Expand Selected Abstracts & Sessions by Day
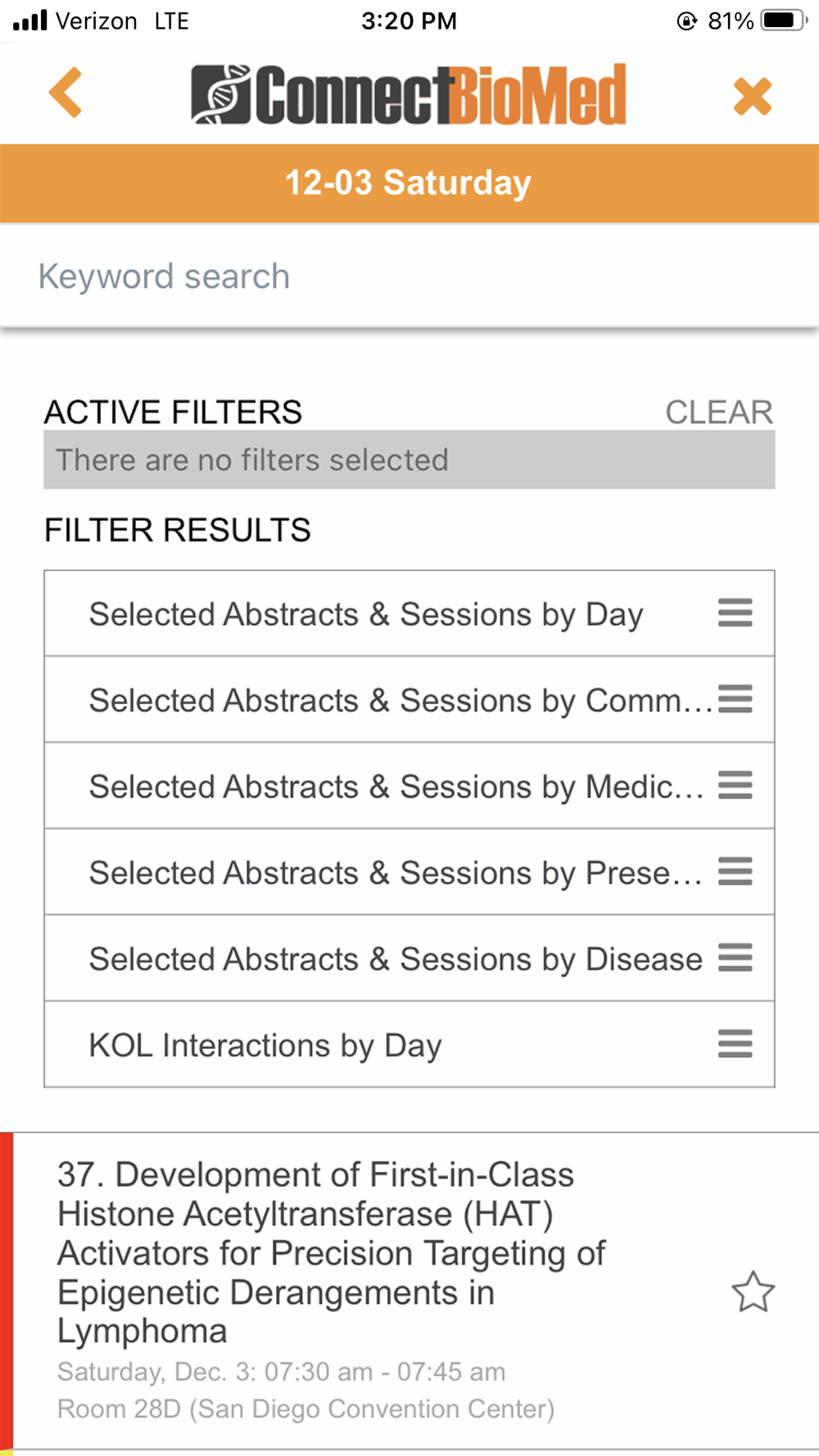The width and height of the screenshot is (819, 1456). [x=365, y=614]
